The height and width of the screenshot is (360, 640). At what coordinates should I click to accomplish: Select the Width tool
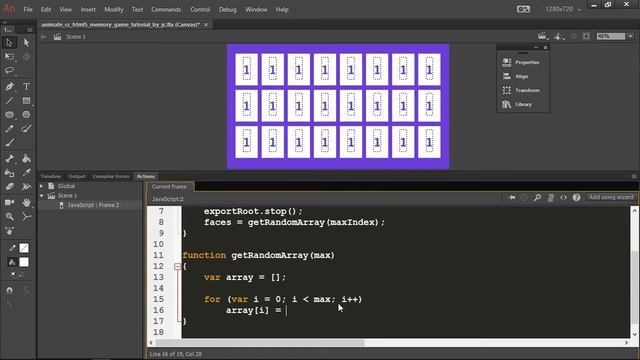click(27, 187)
